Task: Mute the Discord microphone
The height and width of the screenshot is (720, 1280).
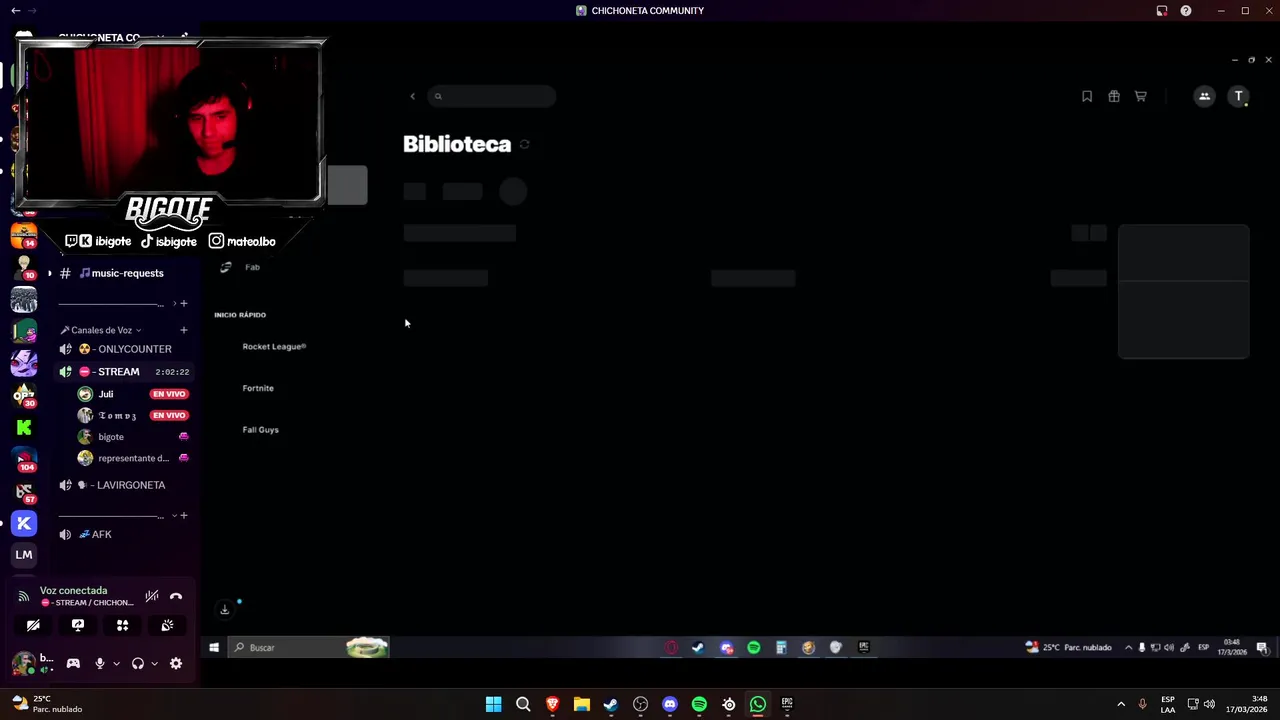Action: click(99, 663)
